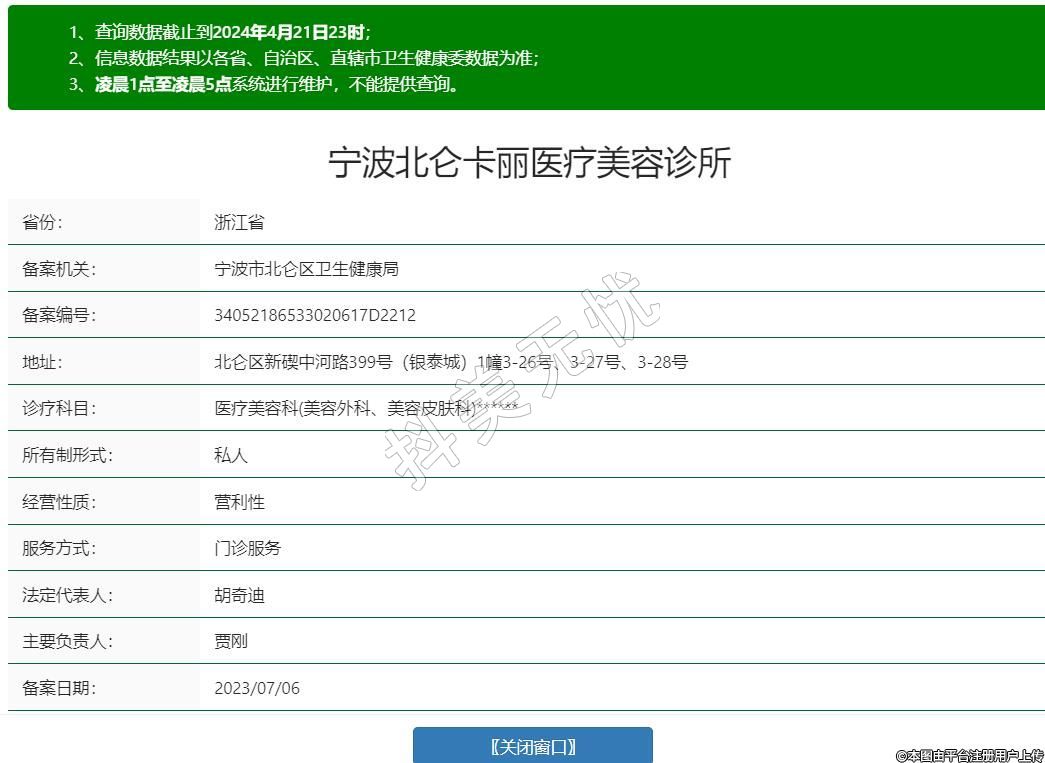Select the main person in charge 贾刚
Viewport: 1045px width, 763px height.
pyautogui.click(x=231, y=641)
